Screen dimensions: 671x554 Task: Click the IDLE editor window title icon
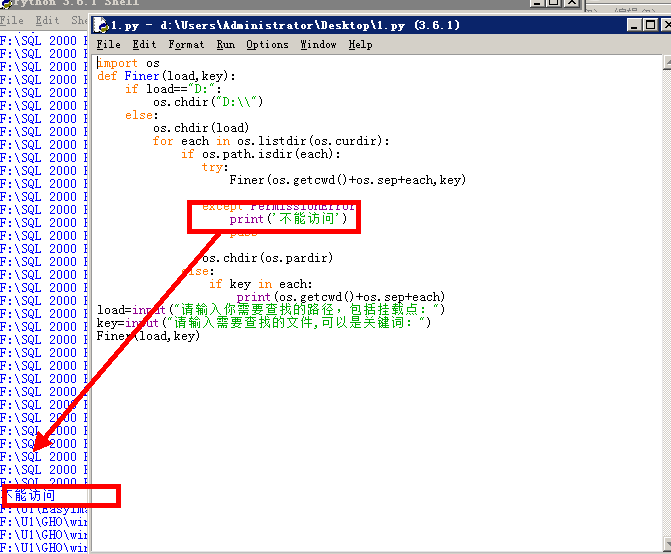click(102, 24)
